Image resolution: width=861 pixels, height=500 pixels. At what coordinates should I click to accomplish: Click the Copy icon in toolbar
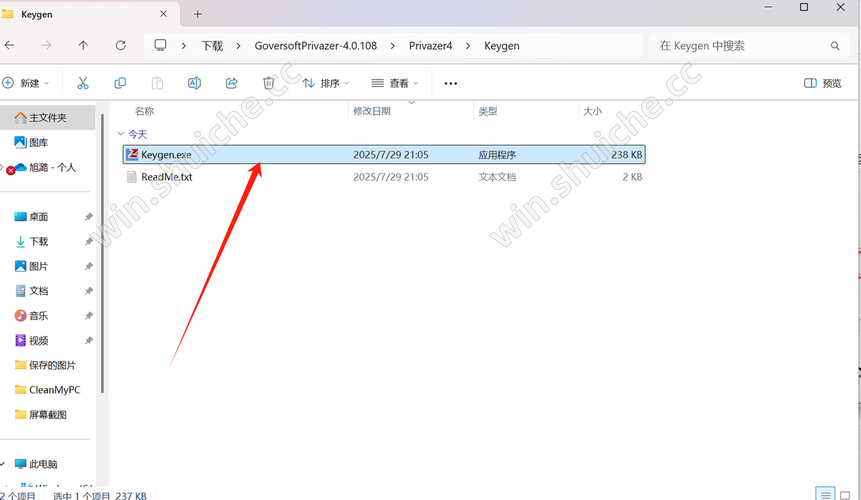120,83
